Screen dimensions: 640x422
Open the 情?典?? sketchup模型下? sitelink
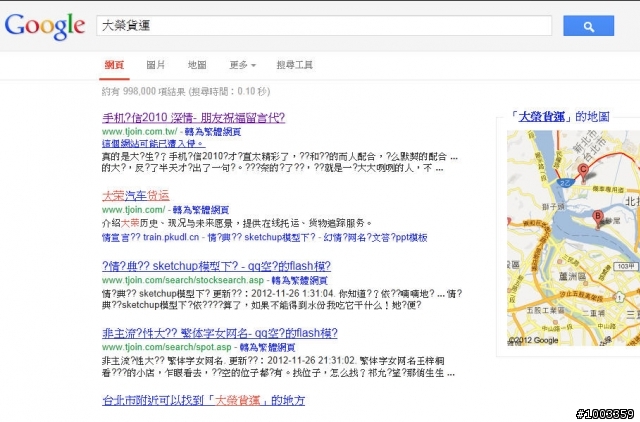[x=262, y=237]
